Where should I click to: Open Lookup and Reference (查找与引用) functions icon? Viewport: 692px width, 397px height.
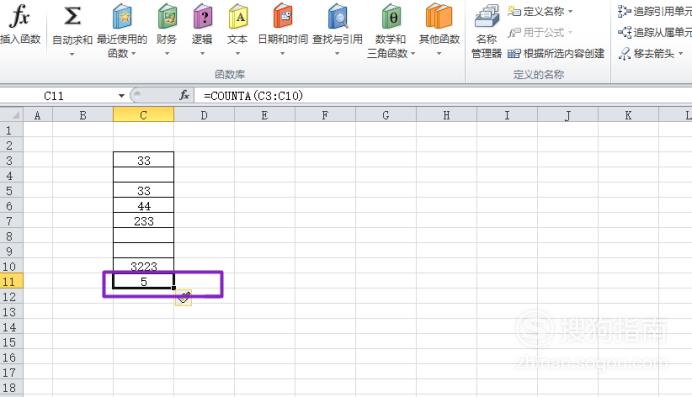pos(338,17)
